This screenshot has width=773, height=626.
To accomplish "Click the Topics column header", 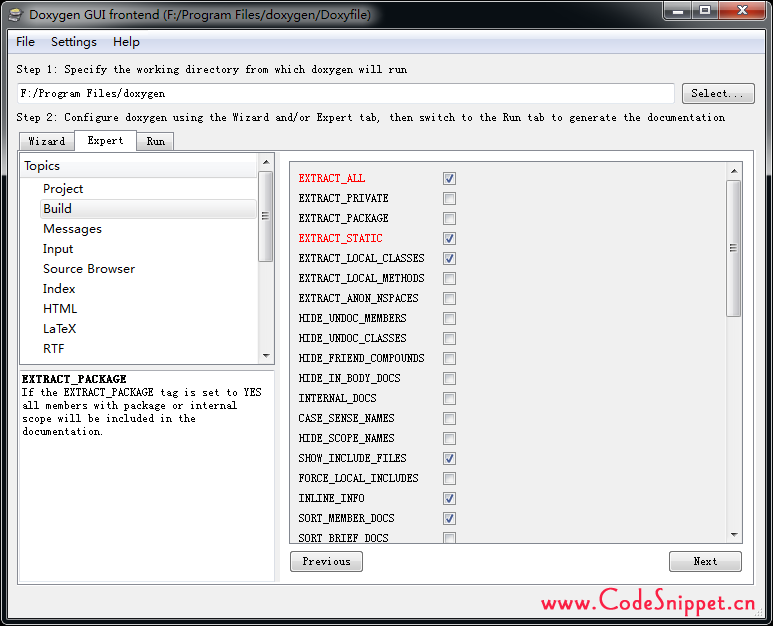I will coord(139,166).
